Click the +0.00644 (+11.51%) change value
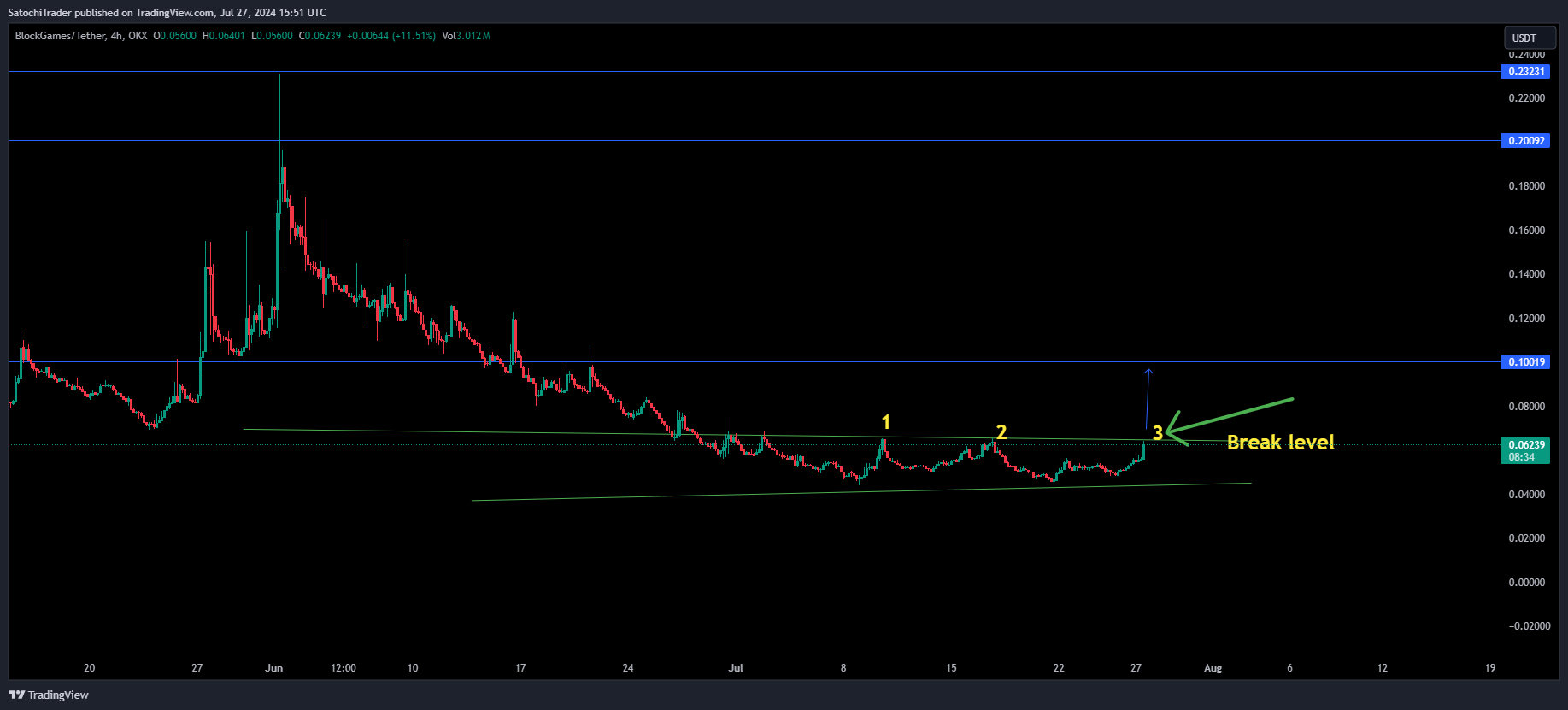Viewport: 1568px width, 710px height. [391, 36]
